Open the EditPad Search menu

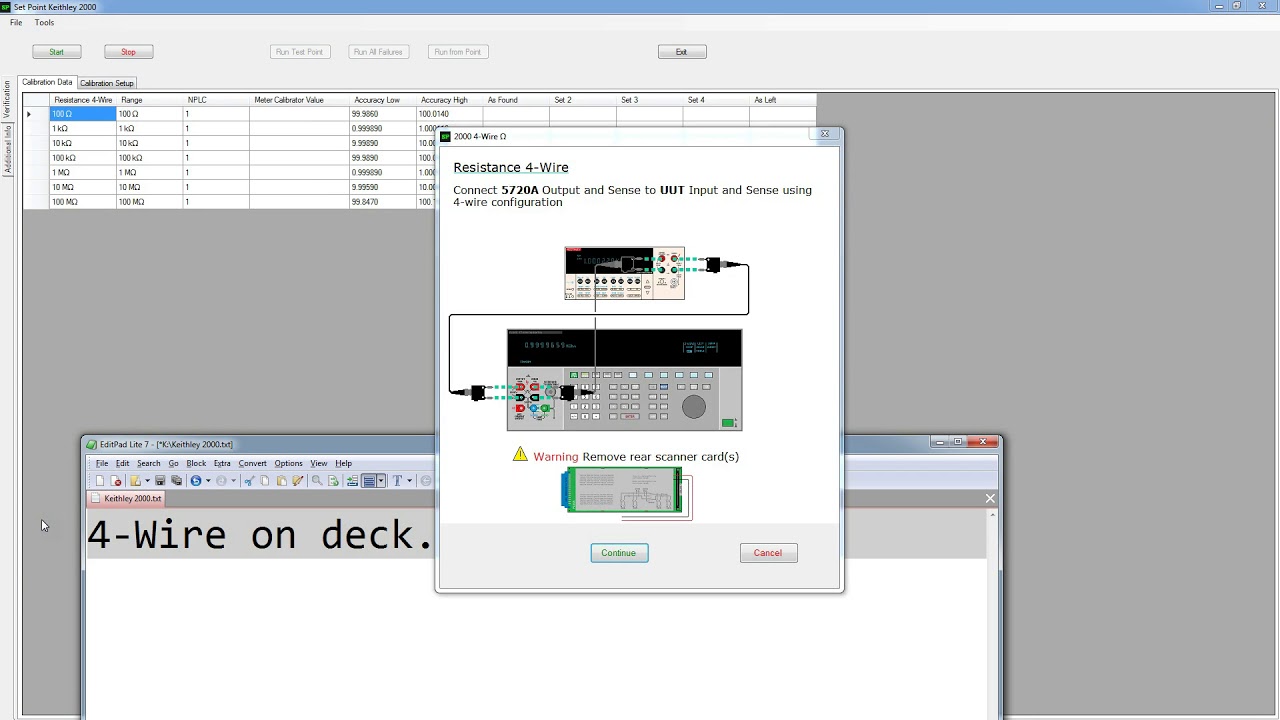coord(149,464)
